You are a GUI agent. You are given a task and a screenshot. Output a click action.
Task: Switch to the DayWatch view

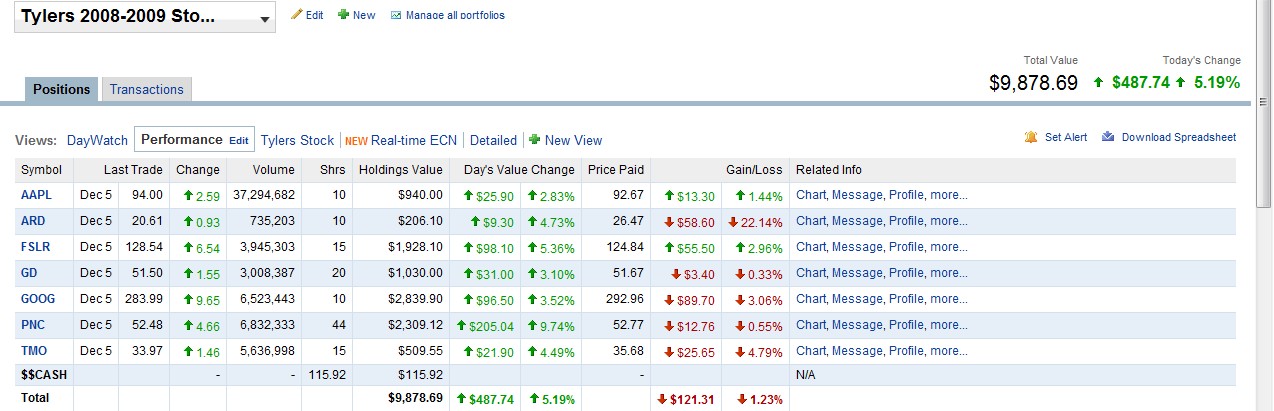(97, 140)
